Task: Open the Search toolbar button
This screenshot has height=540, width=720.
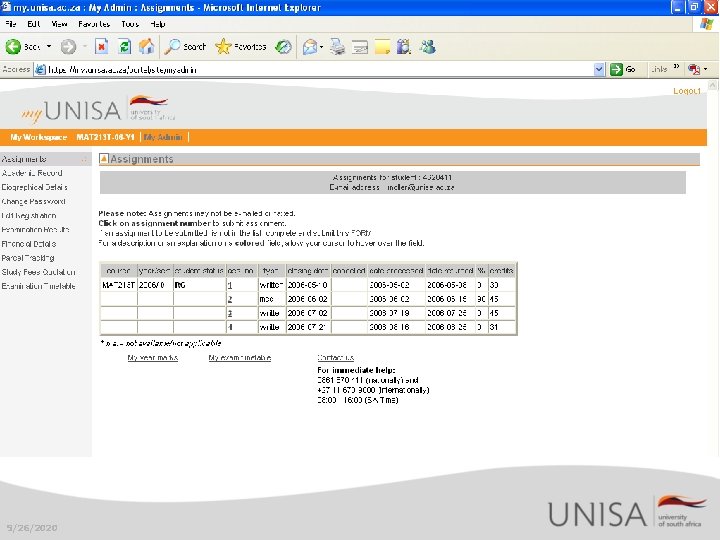Action: click(x=186, y=46)
